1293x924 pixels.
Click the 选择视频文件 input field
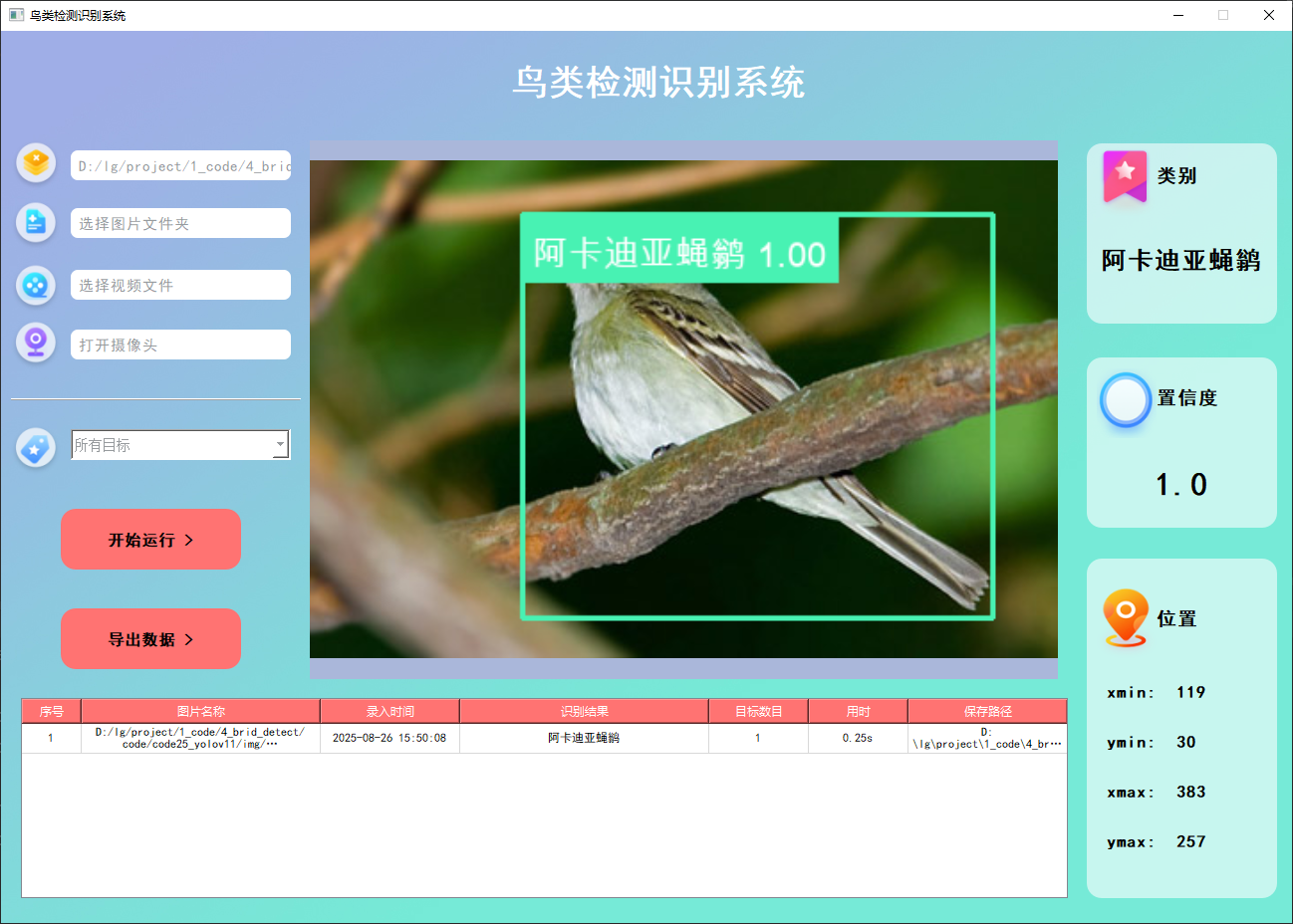click(179, 285)
